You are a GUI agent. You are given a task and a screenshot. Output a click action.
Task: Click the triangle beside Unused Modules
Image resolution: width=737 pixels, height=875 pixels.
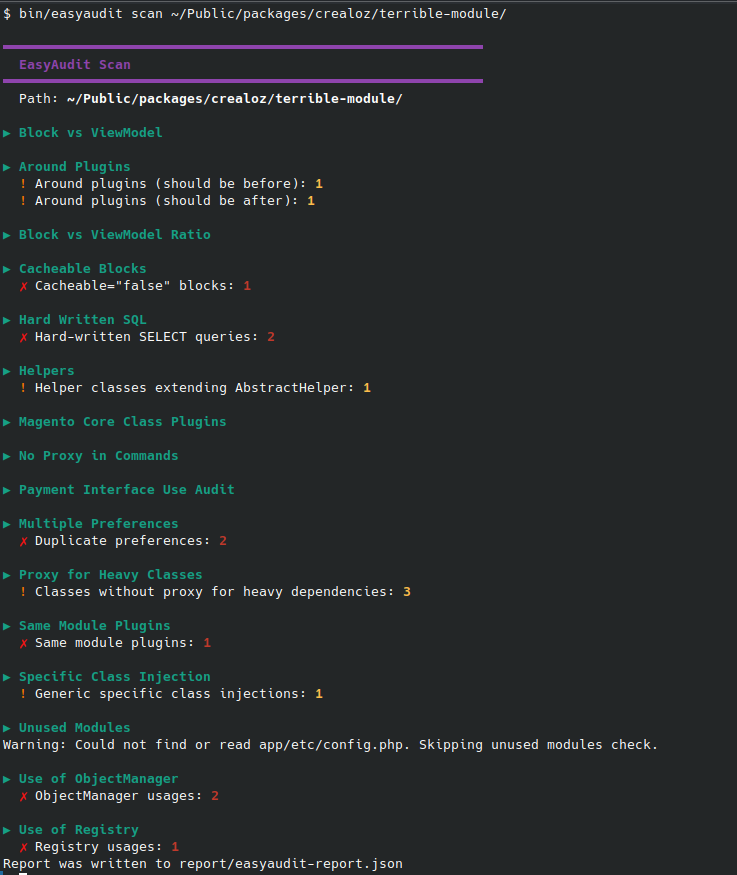pyautogui.click(x=7, y=728)
